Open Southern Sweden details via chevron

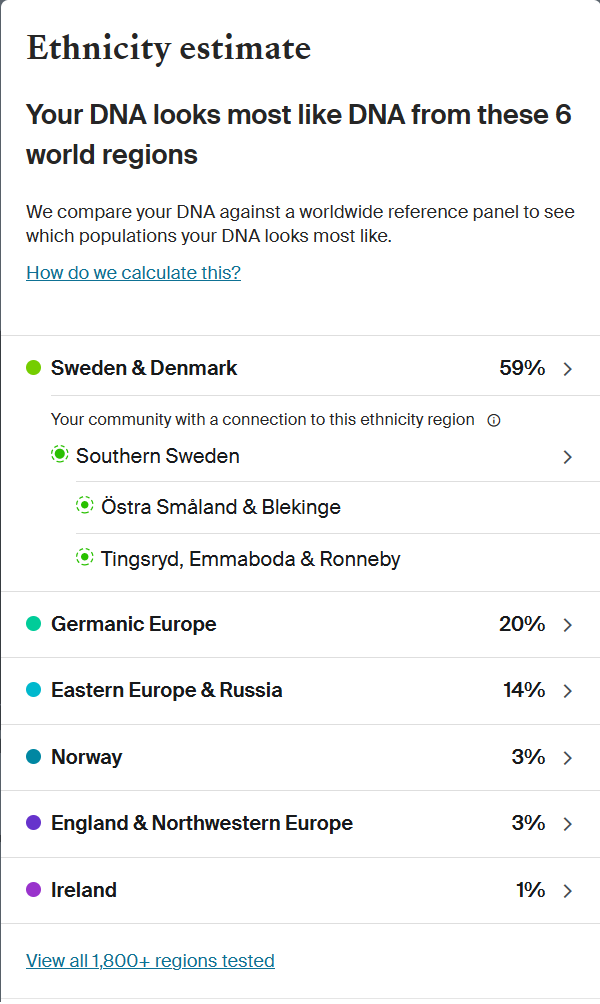(x=567, y=457)
